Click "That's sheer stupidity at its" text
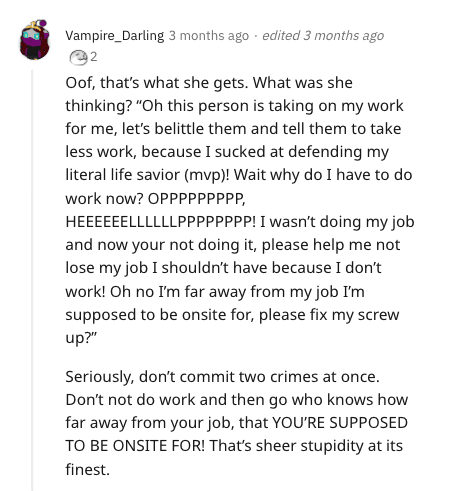Image resolution: width=452 pixels, height=491 pixels. pos(306,446)
